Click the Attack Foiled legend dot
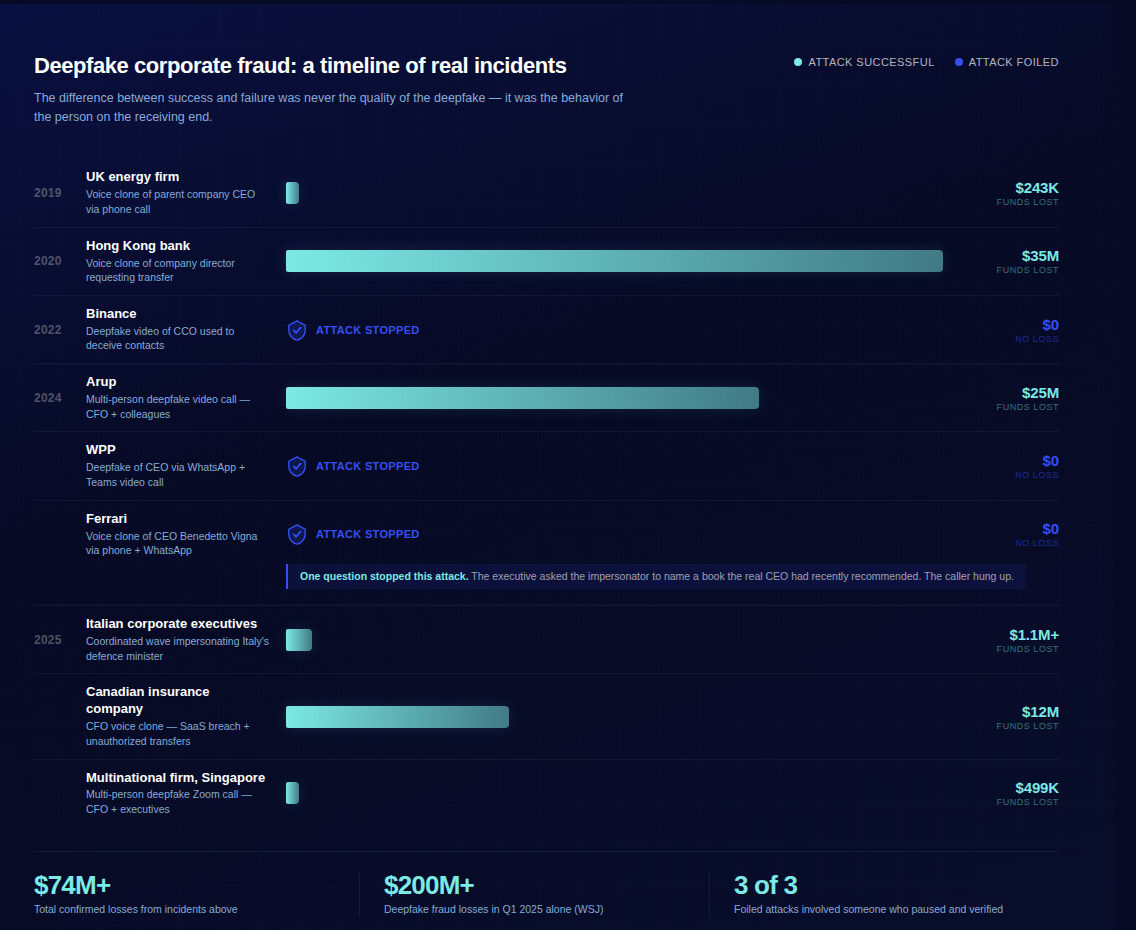This screenshot has height=930, width=1136. pos(959,62)
